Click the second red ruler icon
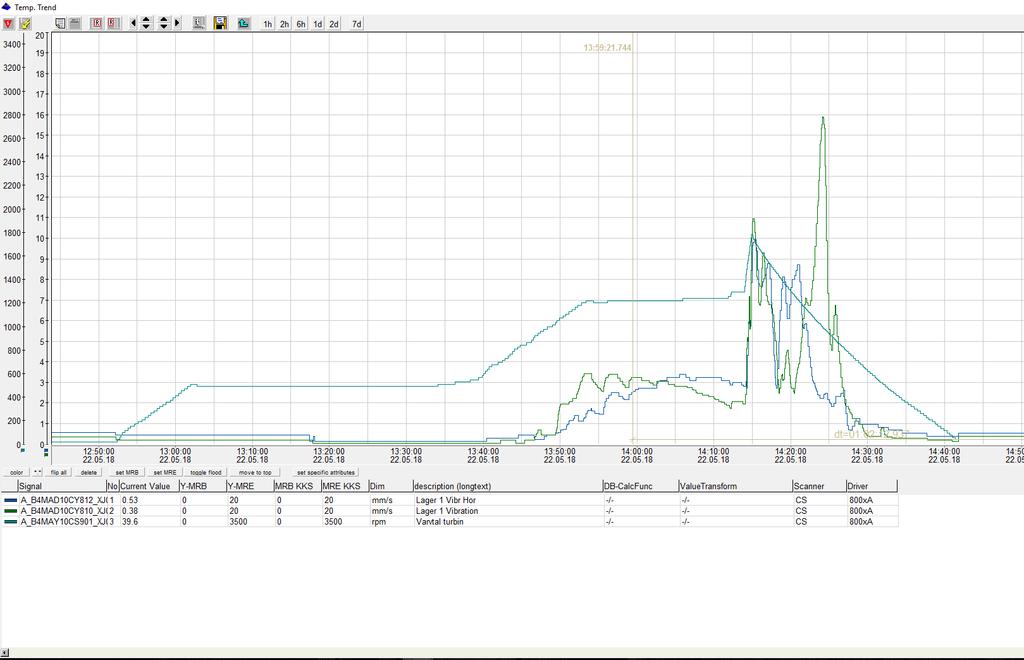 click(x=113, y=24)
